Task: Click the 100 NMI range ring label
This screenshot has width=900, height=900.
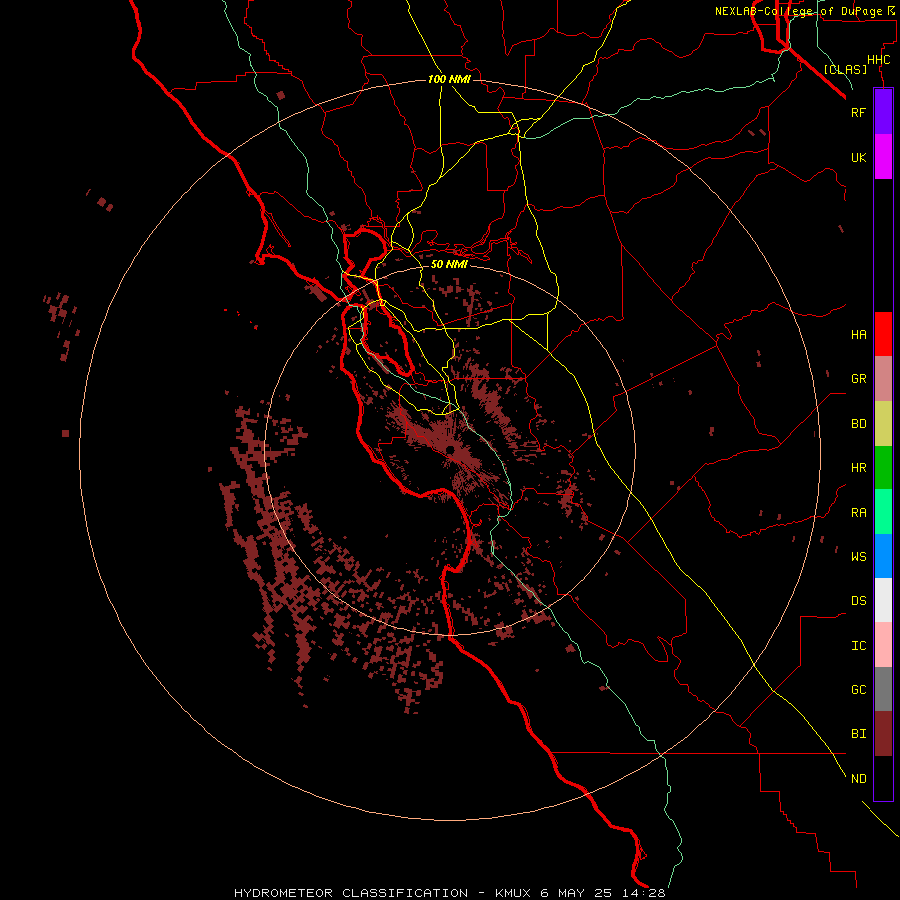Action: [449, 79]
